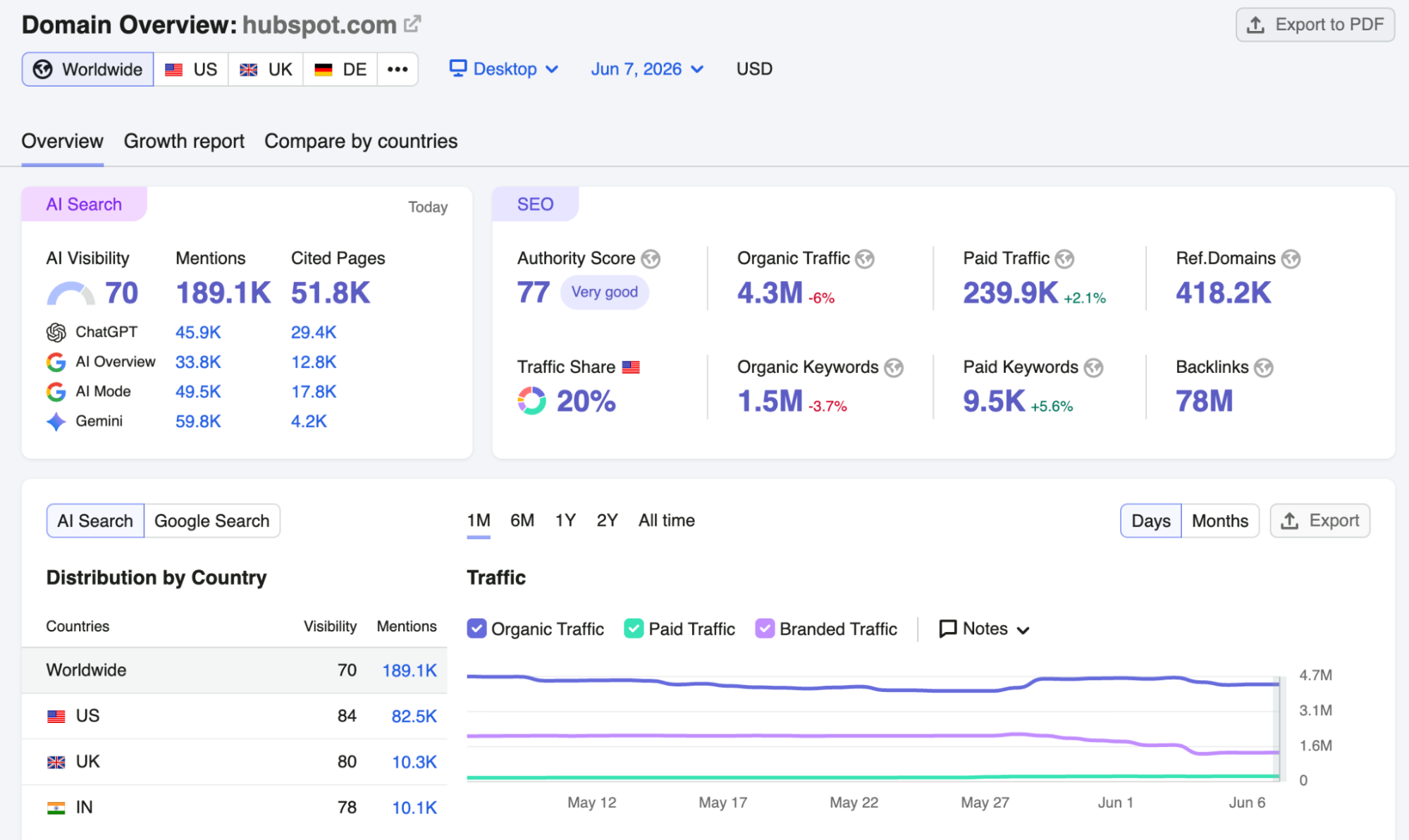1409x840 pixels.
Task: Select the Google Search tab
Action: 211,521
